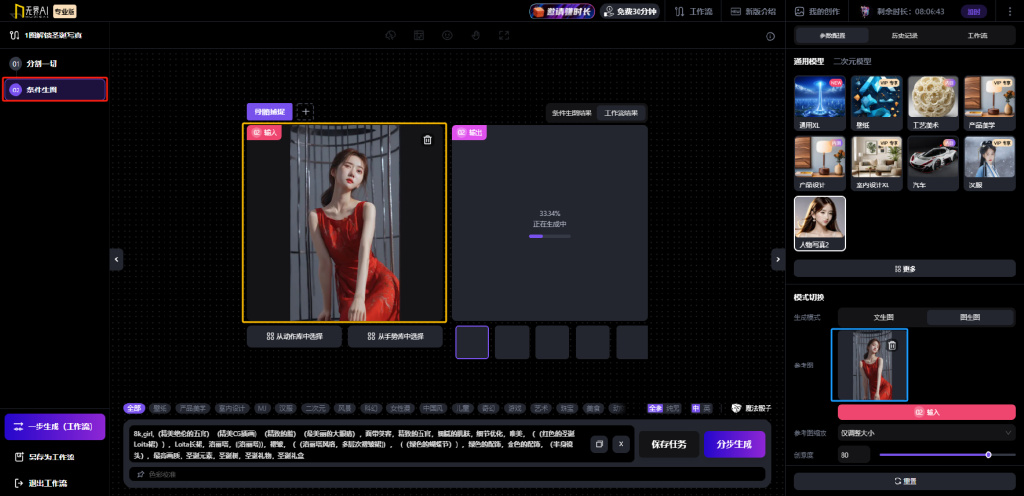Collapse the right panel with arrow
The height and width of the screenshot is (496, 1024).
coord(778,259)
